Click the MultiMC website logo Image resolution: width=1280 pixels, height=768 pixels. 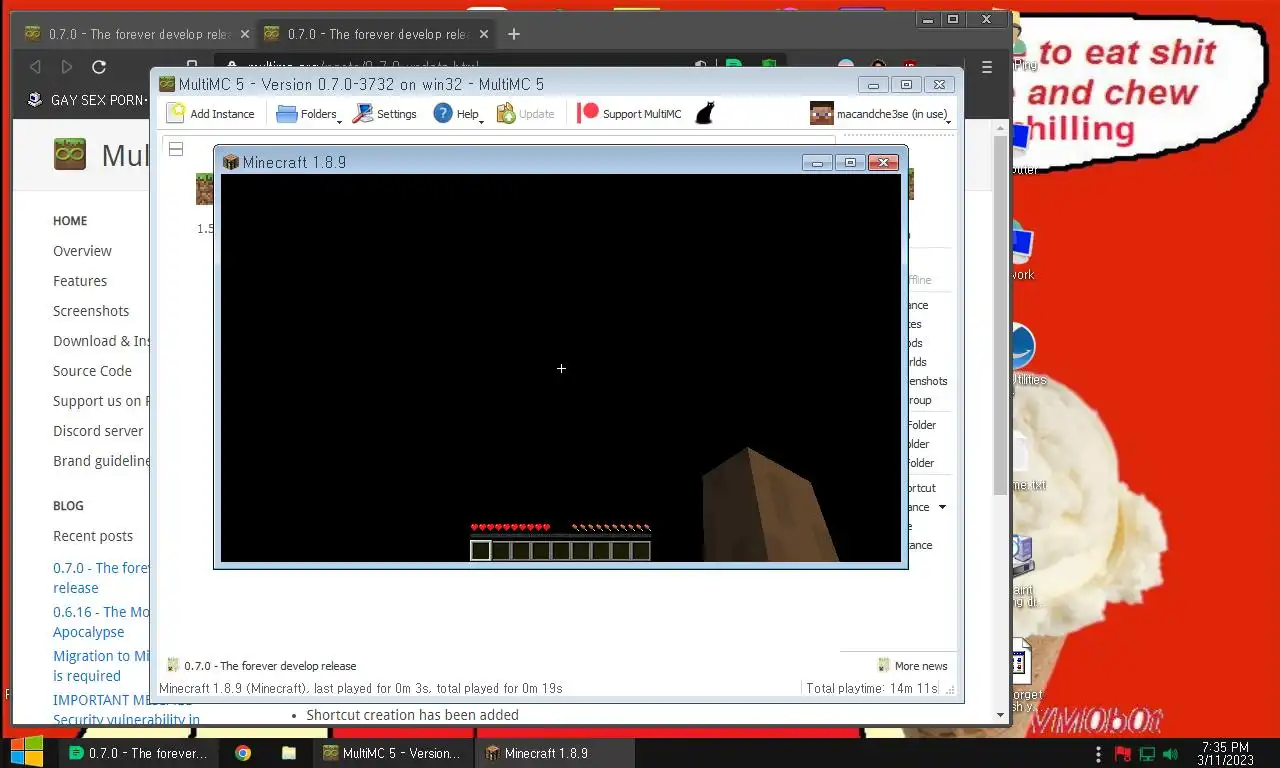69,155
